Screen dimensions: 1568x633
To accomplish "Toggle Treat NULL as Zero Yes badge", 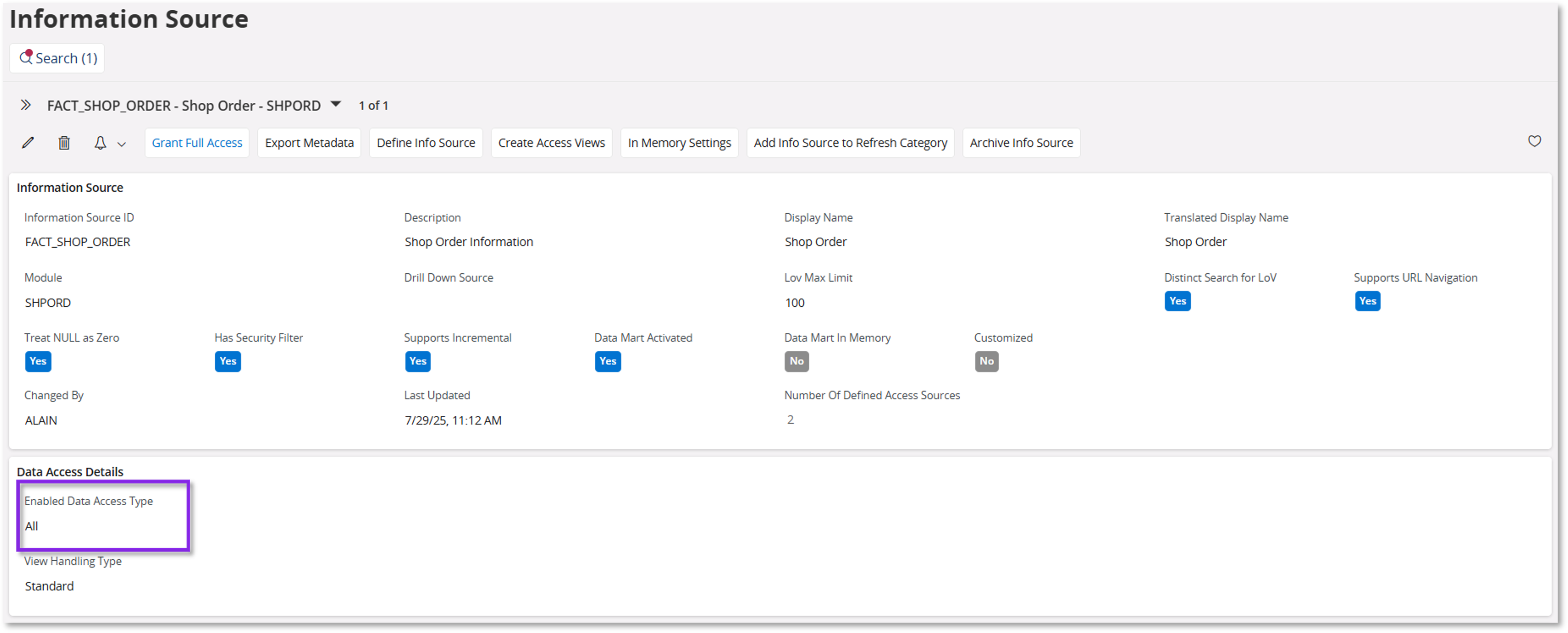I will [x=38, y=361].
